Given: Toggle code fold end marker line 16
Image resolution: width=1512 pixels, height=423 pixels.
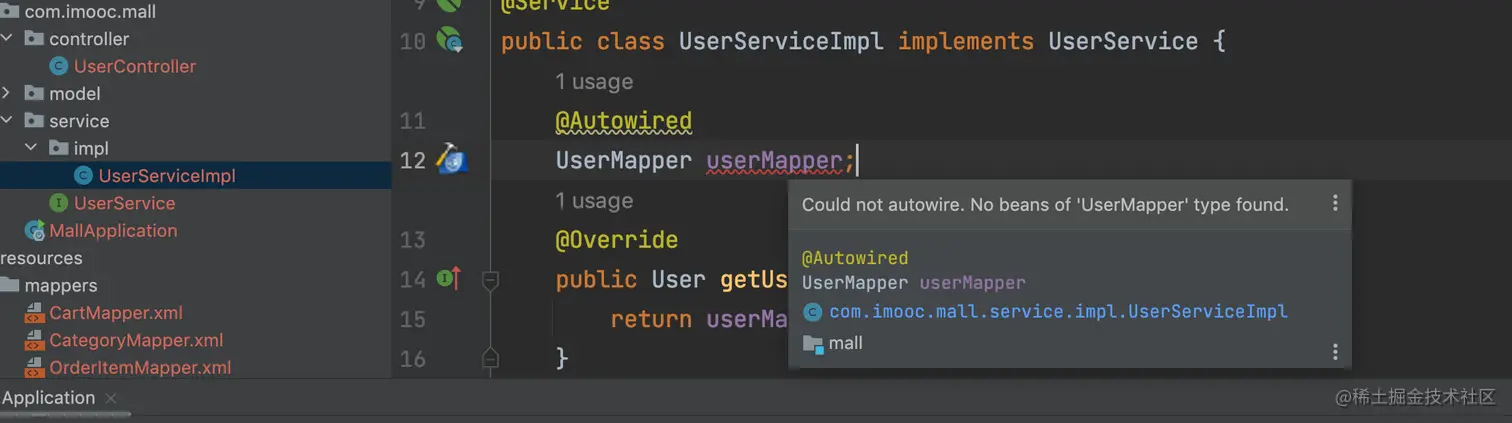Looking at the screenshot, I should pos(490,357).
